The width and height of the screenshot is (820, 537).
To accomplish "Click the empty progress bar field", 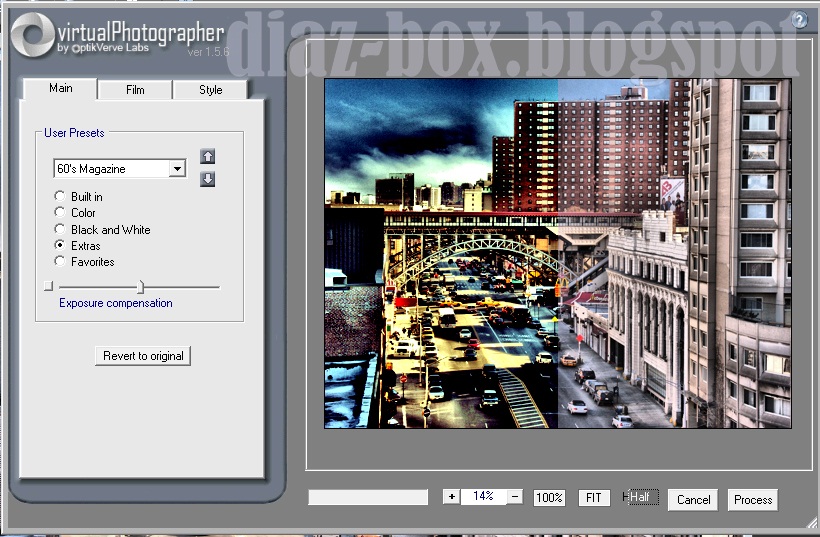I will point(368,497).
